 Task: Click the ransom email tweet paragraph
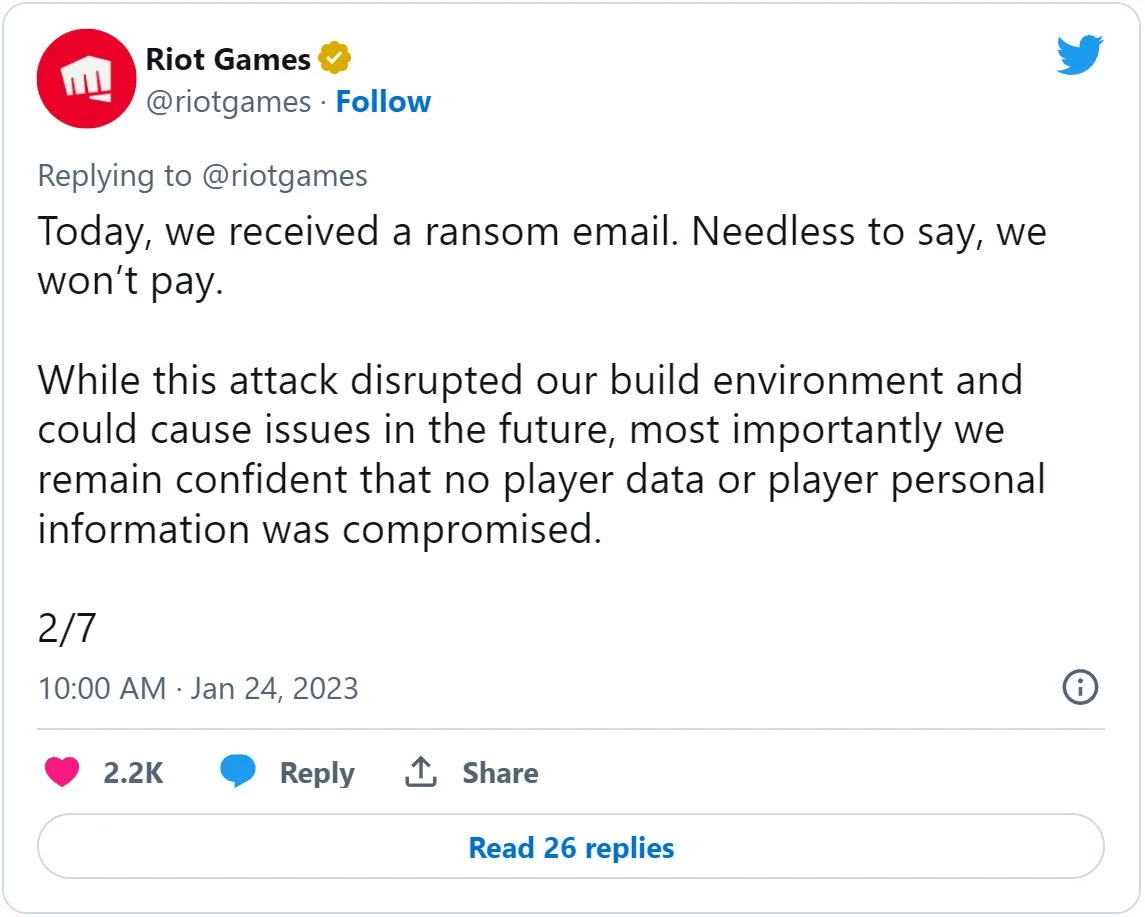point(540,257)
